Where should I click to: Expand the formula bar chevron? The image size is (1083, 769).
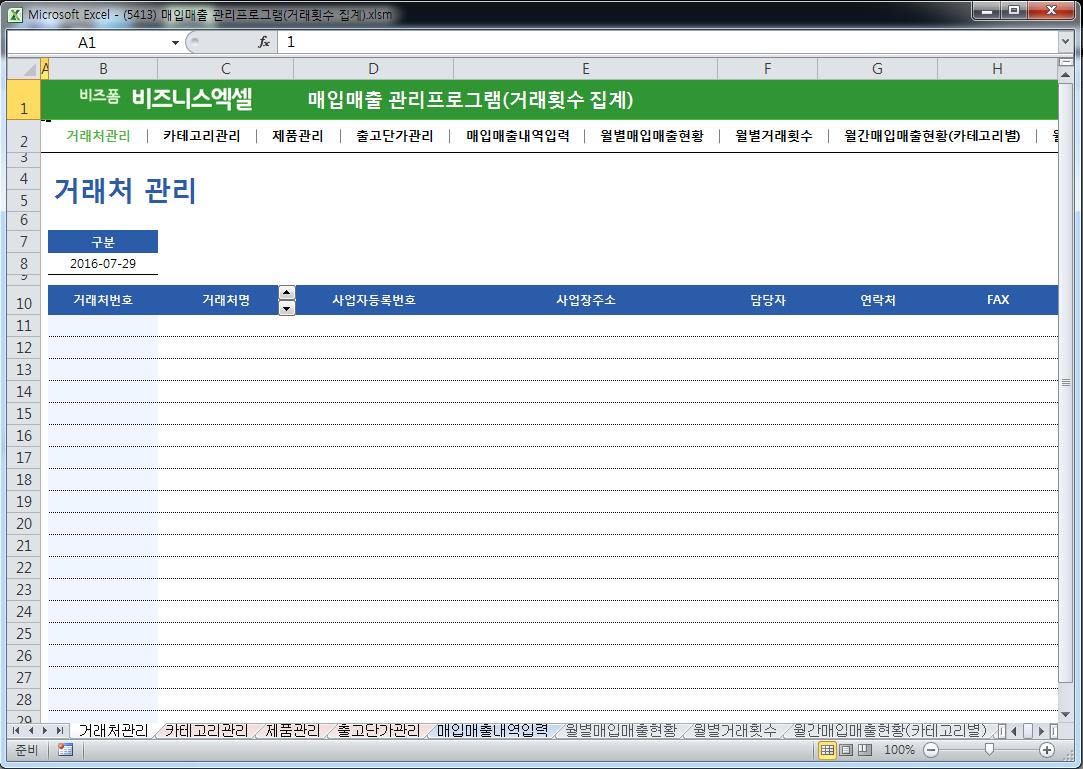coord(1065,42)
